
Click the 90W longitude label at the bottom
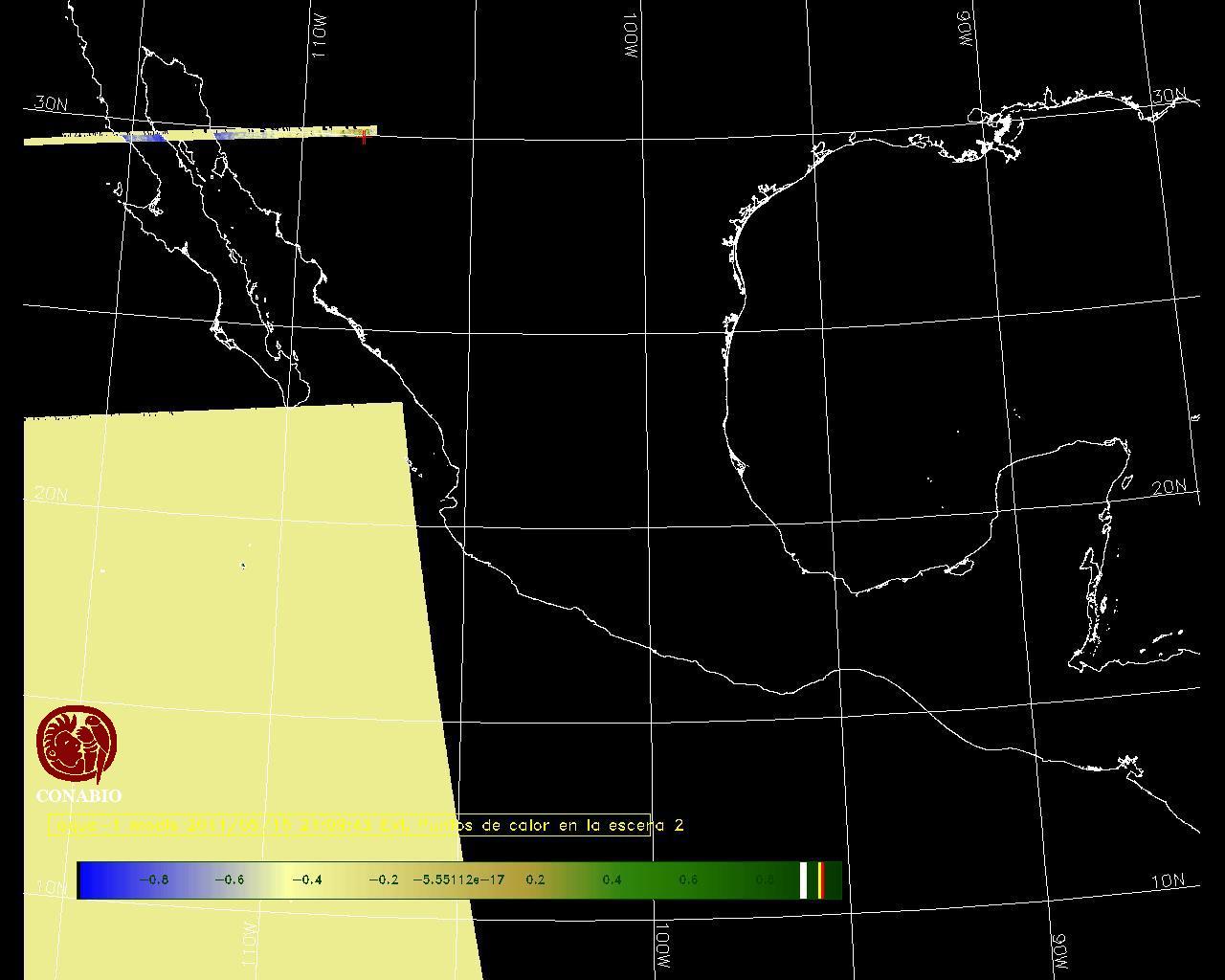(x=1058, y=950)
